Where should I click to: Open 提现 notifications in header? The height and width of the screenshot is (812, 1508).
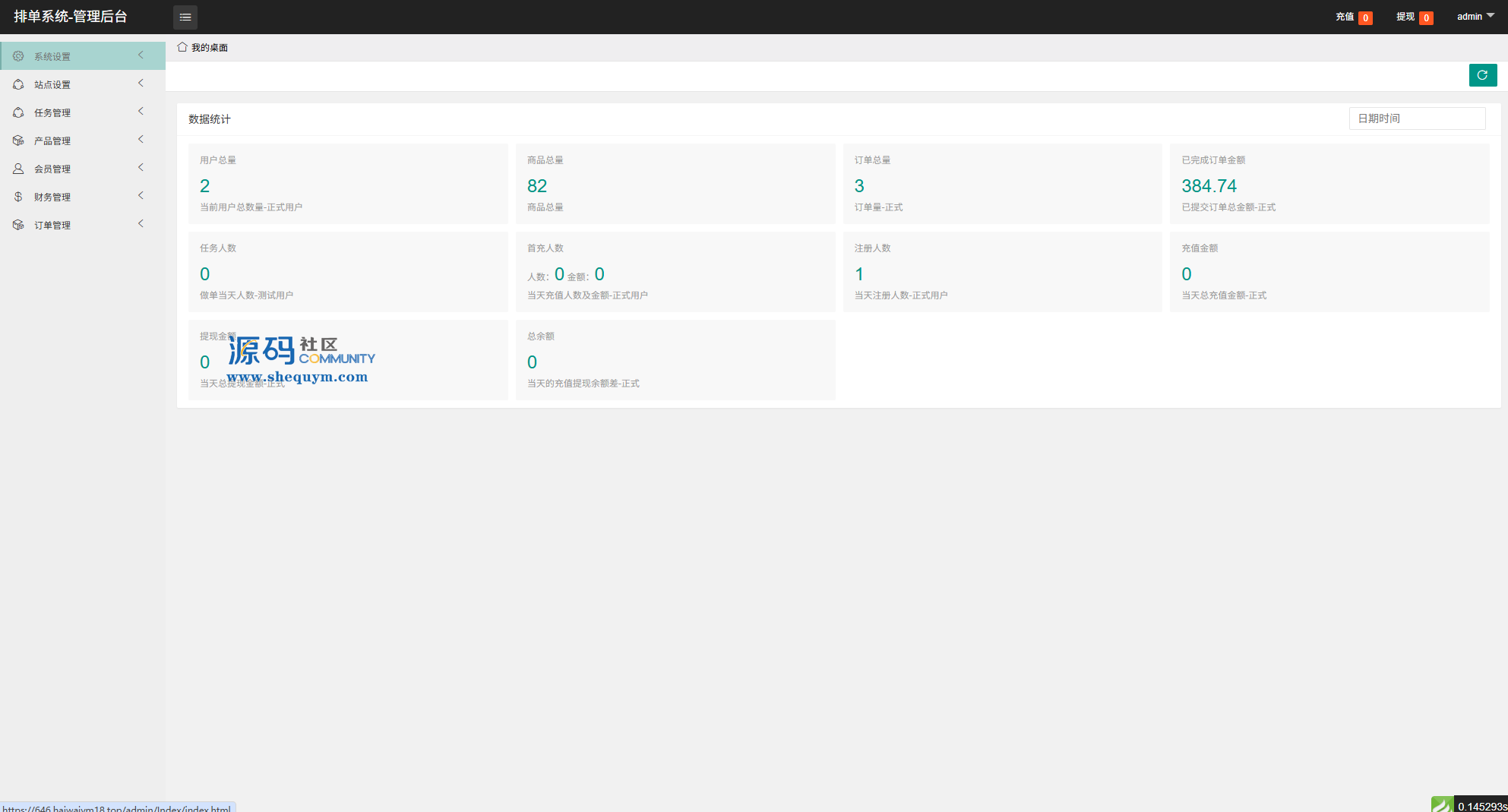1414,17
